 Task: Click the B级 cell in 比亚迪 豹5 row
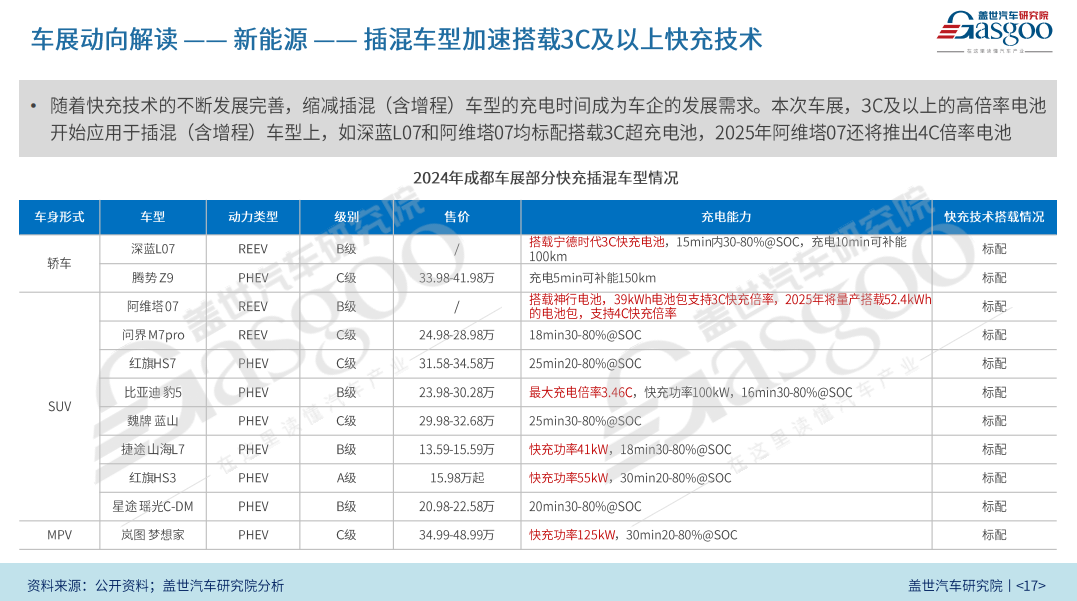pyautogui.click(x=346, y=392)
